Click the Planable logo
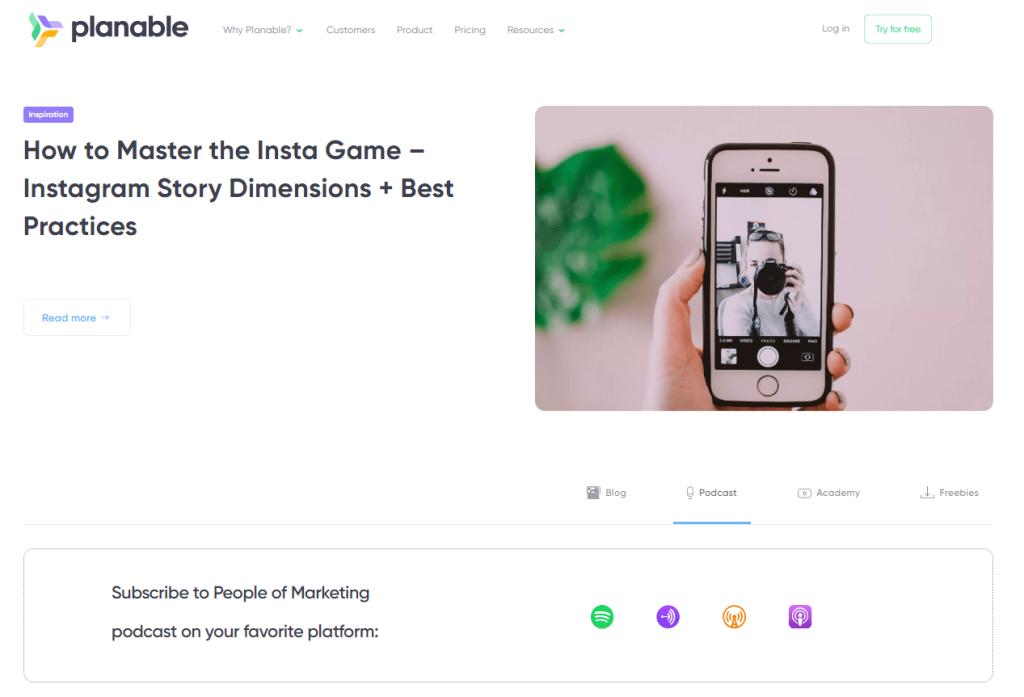This screenshot has height=697, width=1024. [108, 29]
